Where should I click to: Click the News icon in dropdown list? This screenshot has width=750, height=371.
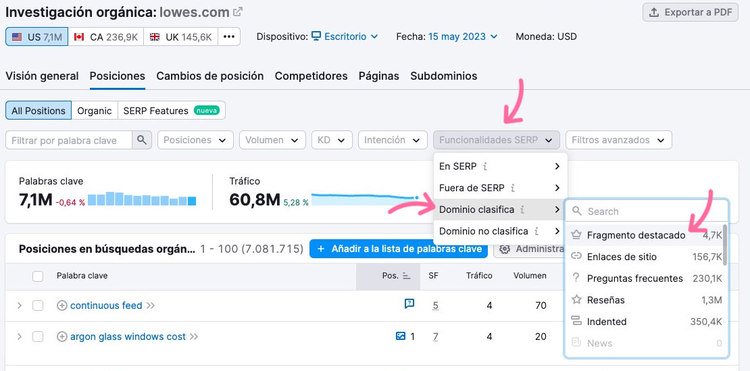[576, 343]
